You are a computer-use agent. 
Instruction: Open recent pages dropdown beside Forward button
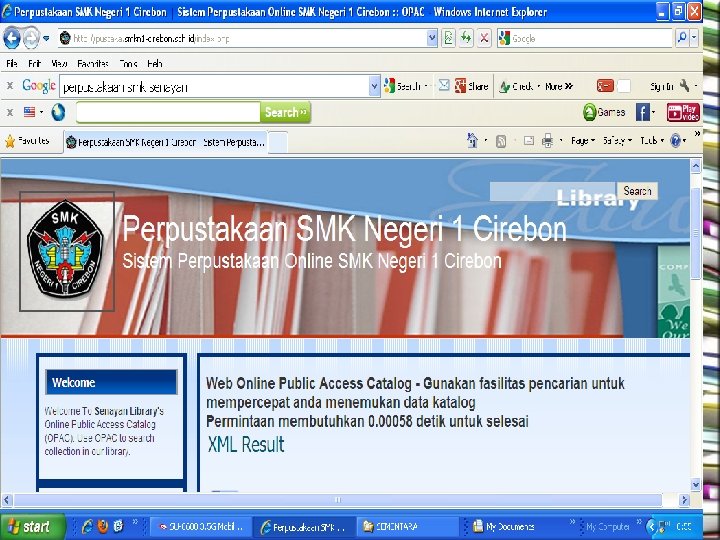pyautogui.click(x=46, y=39)
